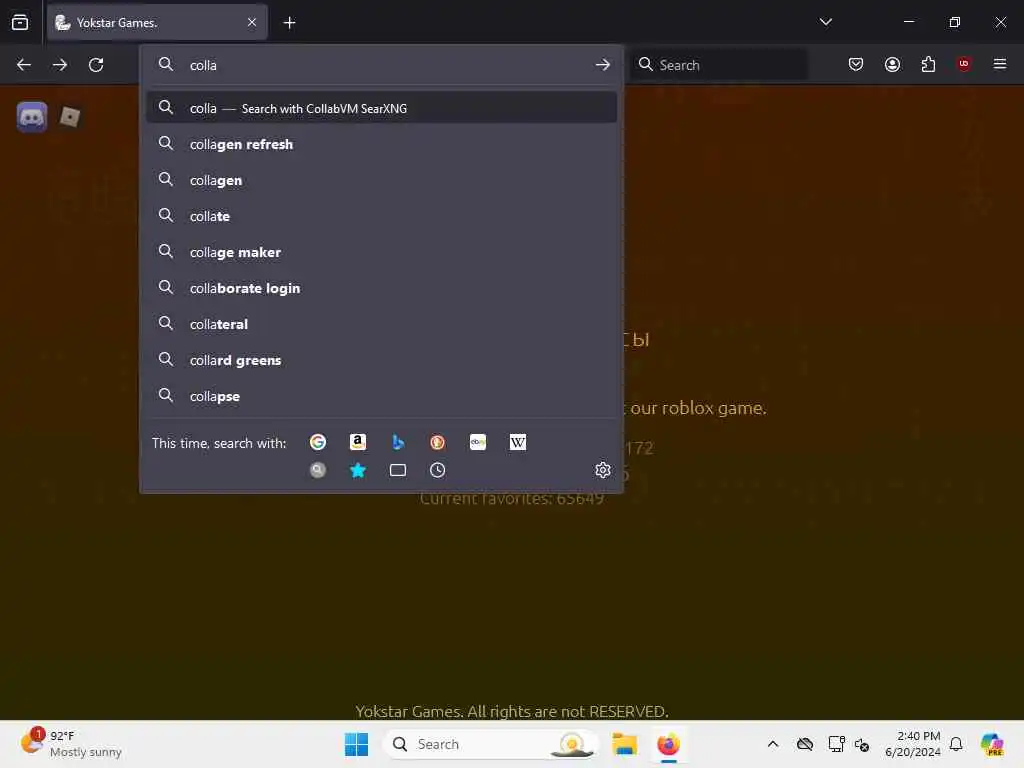Go back to the previous page
Screen dimensions: 1024x768
[x=24, y=65]
